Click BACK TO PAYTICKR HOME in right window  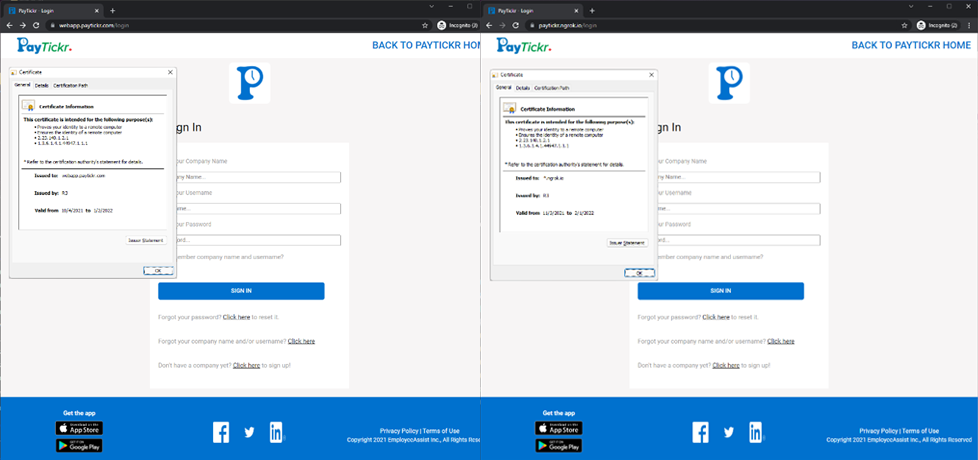coord(910,45)
